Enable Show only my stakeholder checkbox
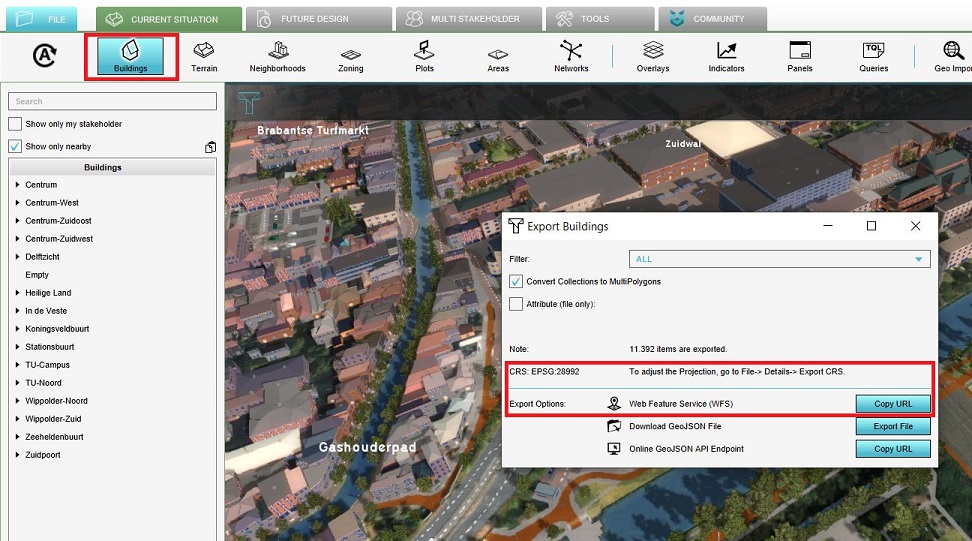 coord(15,124)
